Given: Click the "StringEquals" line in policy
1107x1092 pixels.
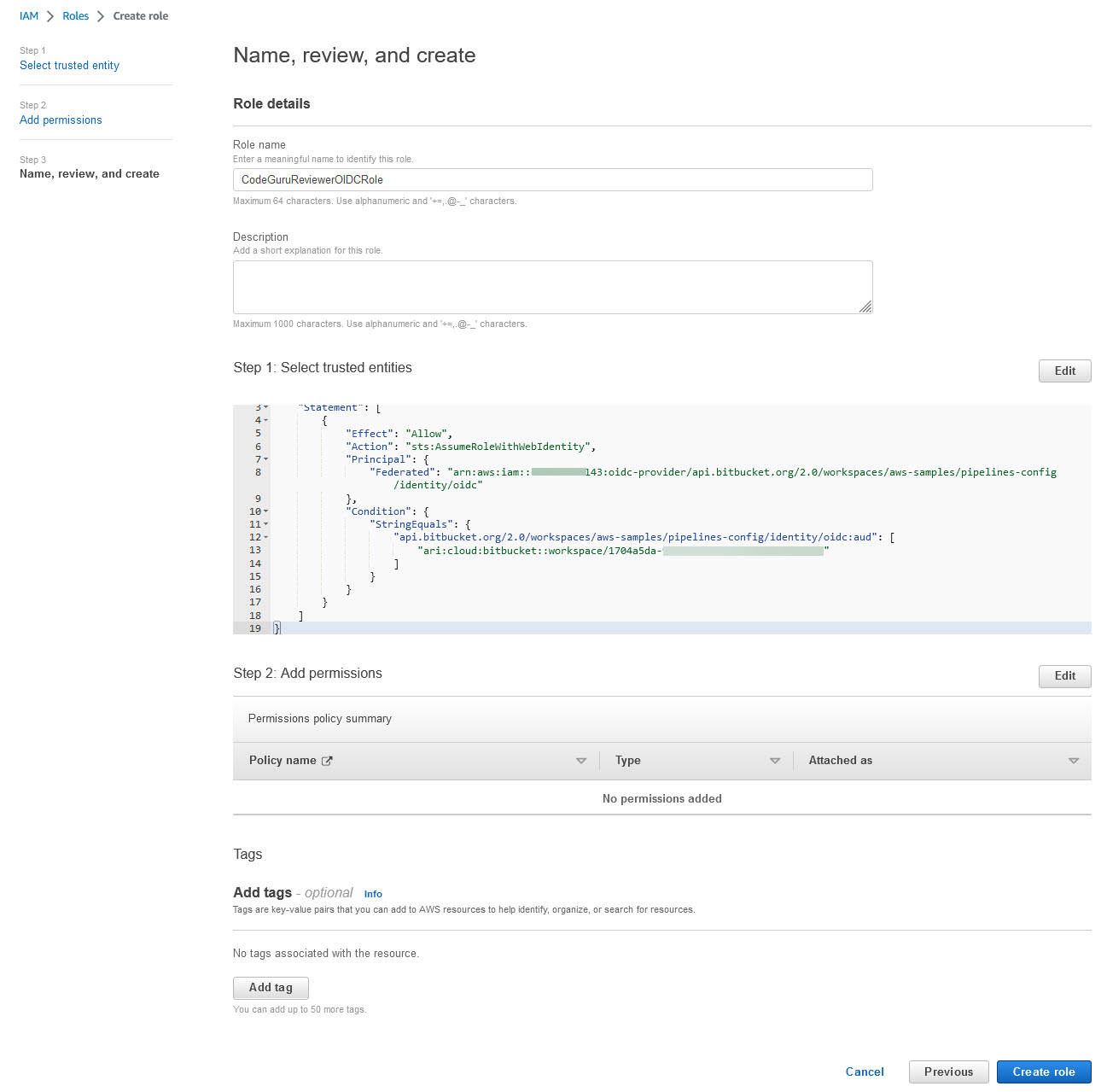Looking at the screenshot, I should tap(420, 524).
